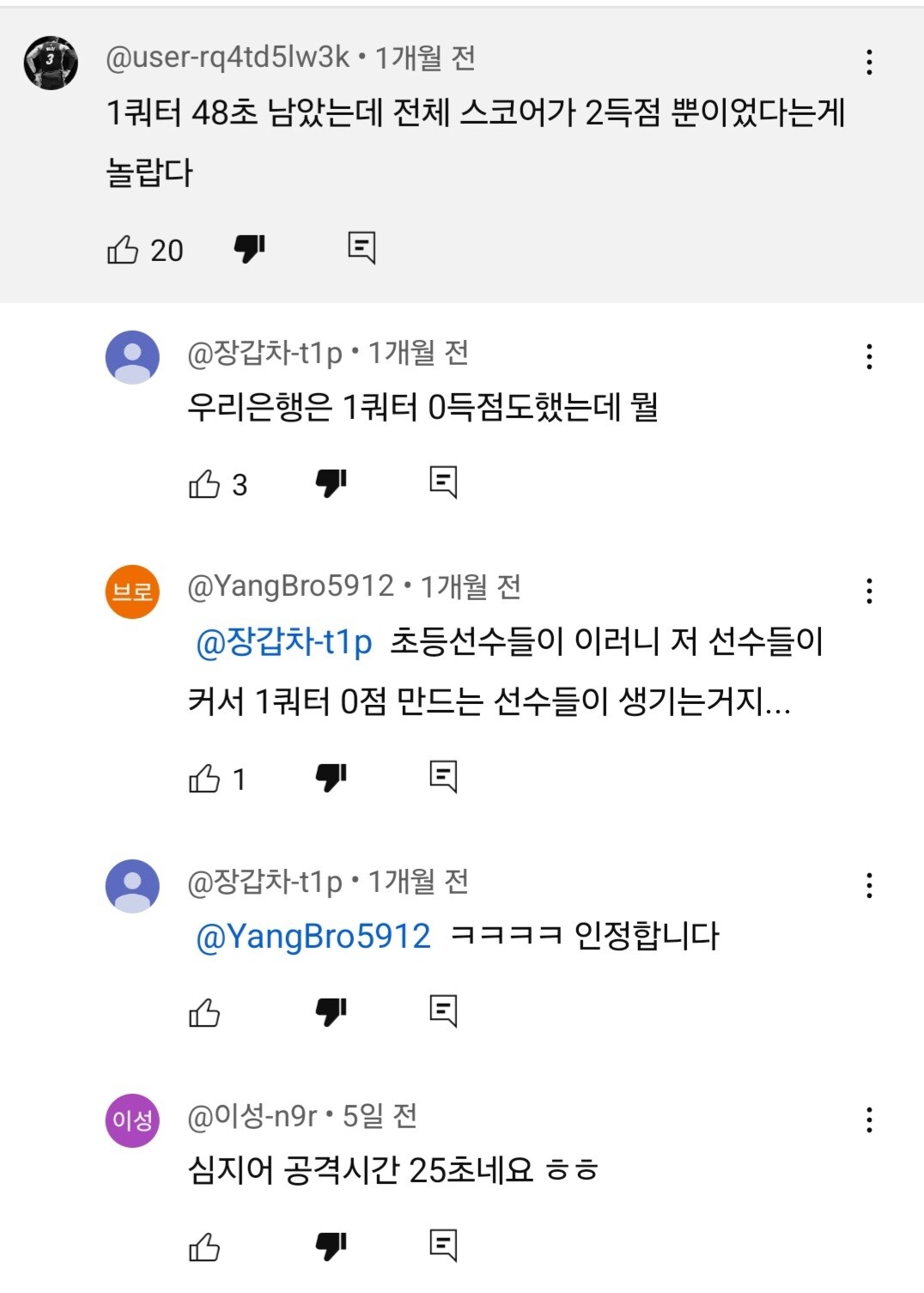Click user-rq4td5lw3k's profile picture
This screenshot has width=924, height=1293.
pyautogui.click(x=51, y=63)
